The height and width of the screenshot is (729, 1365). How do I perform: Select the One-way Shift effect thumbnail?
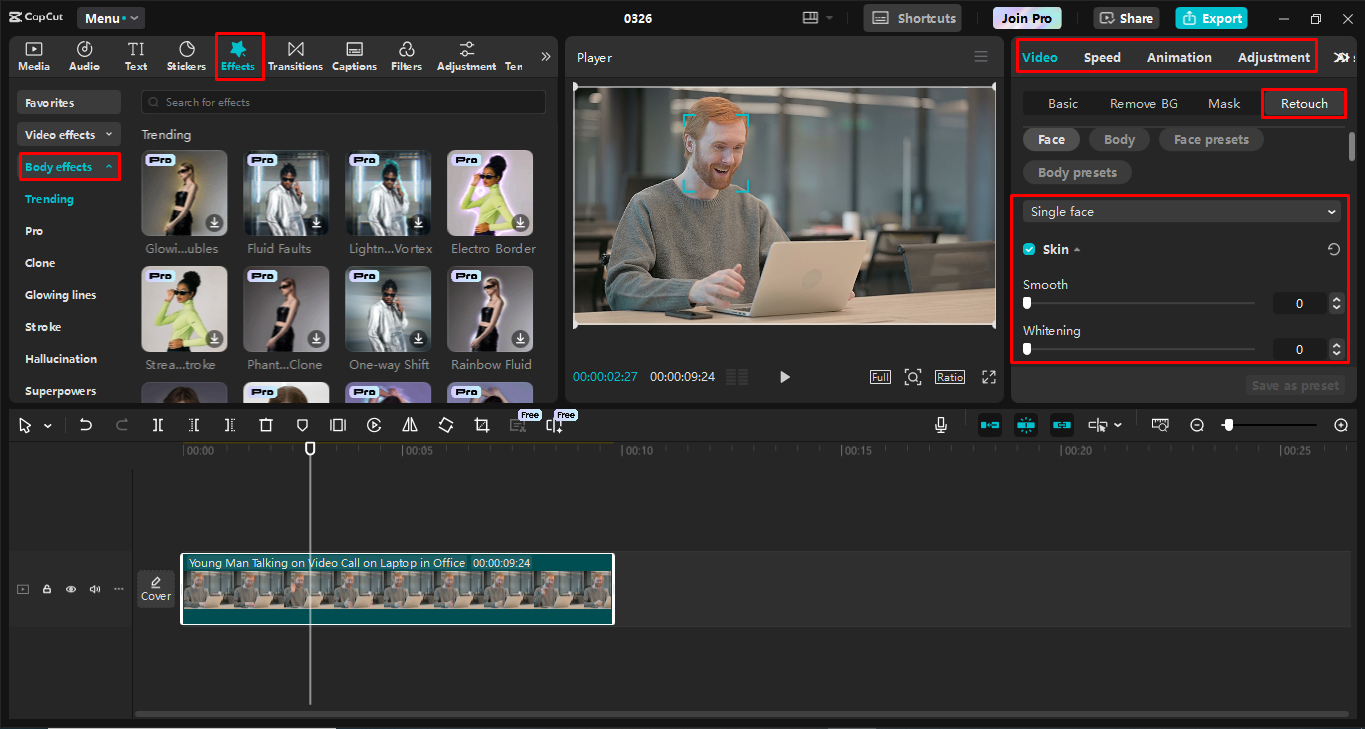click(388, 309)
